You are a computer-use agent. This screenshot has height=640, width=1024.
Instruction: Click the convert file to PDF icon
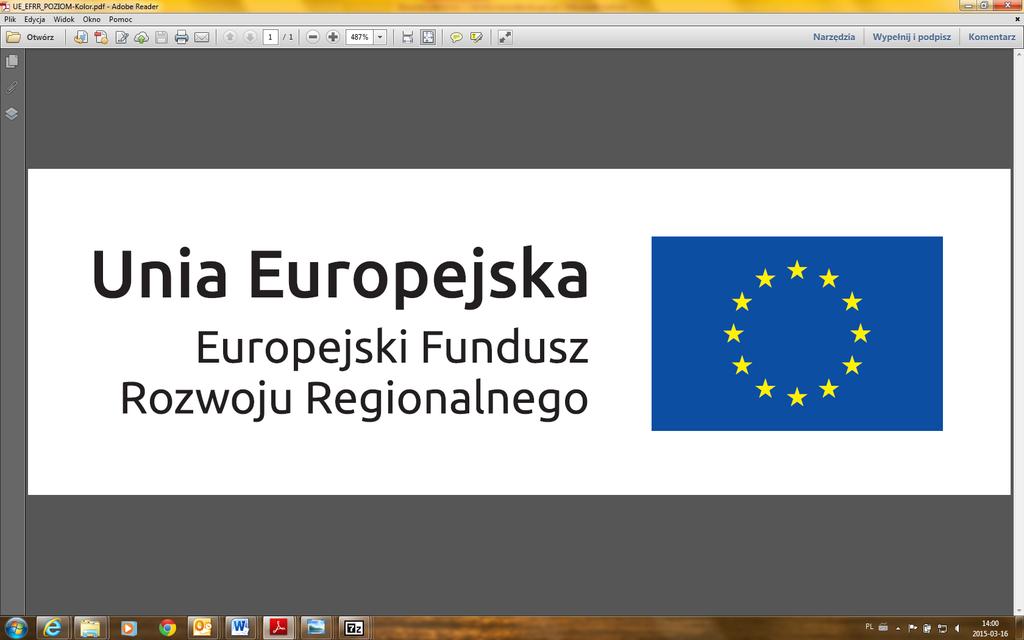pos(81,37)
